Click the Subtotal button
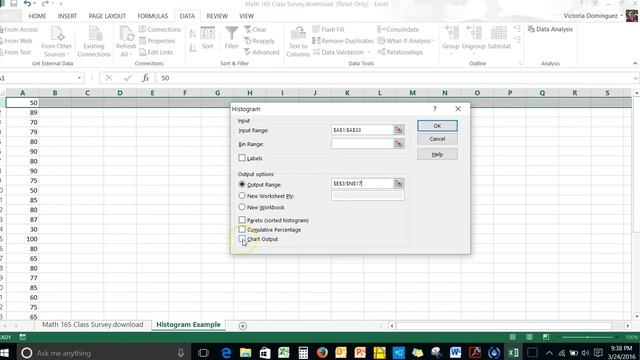The height and width of the screenshot is (360, 640). tap(499, 38)
